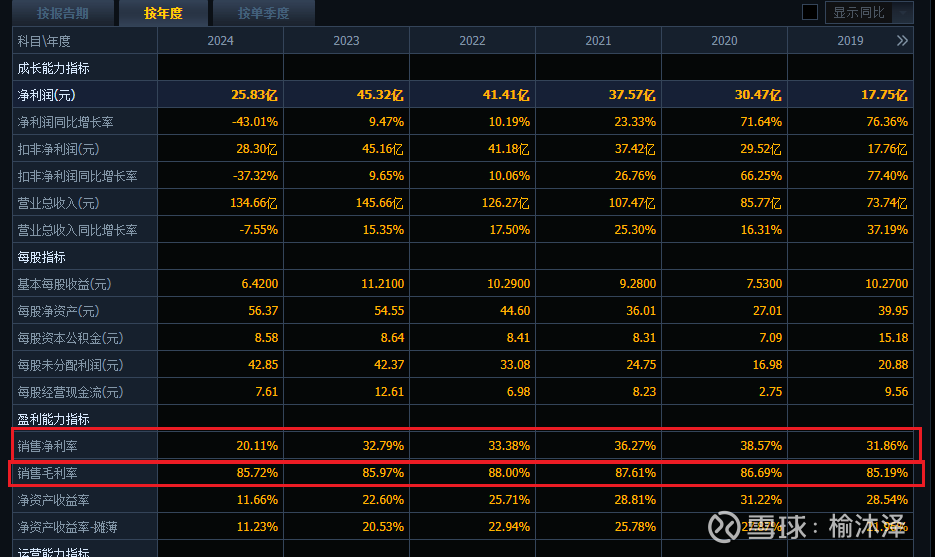
Task: Switch to the 按报告期 tab
Action: (x=63, y=13)
